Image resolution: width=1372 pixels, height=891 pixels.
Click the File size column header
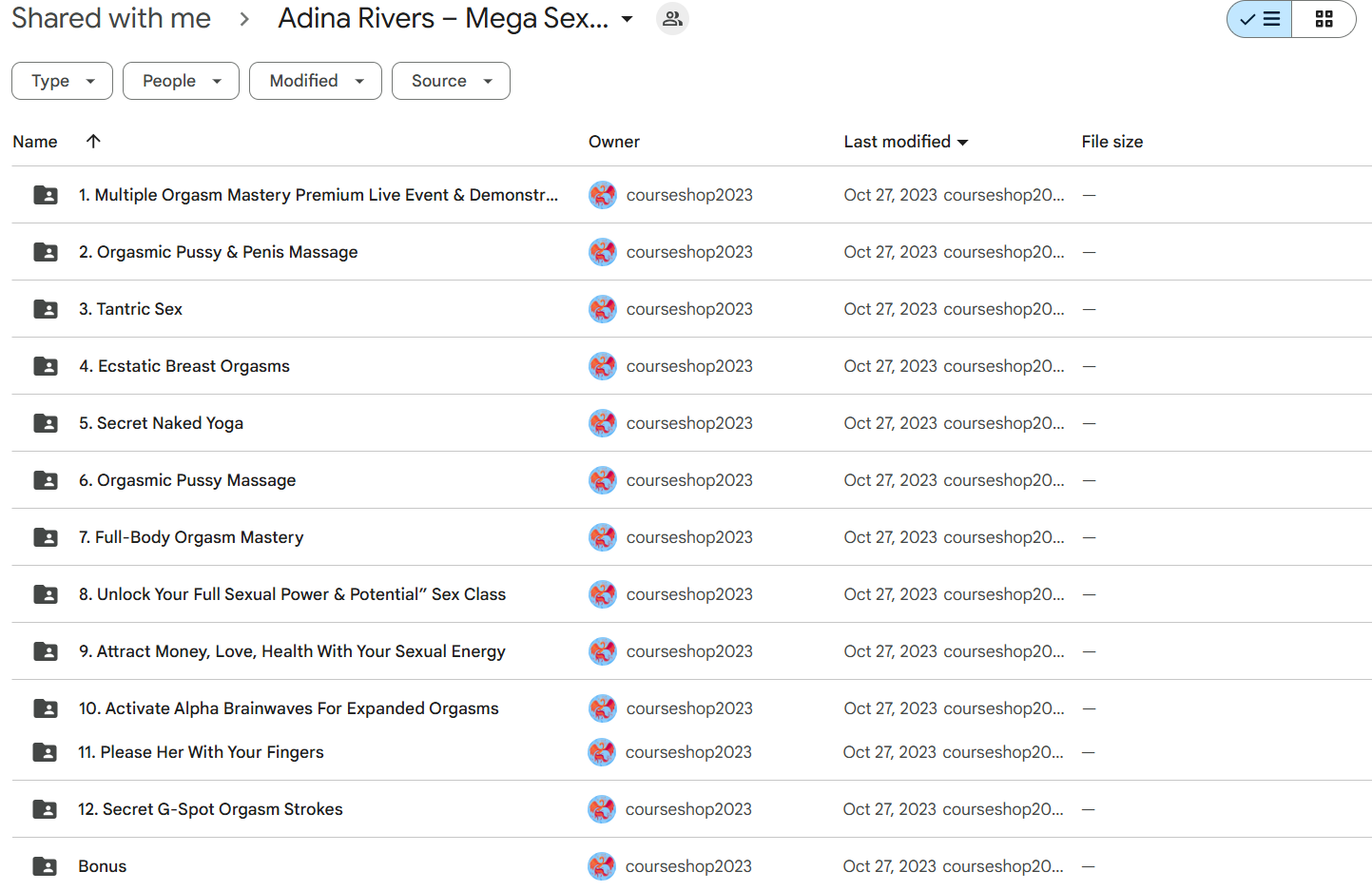point(1112,142)
